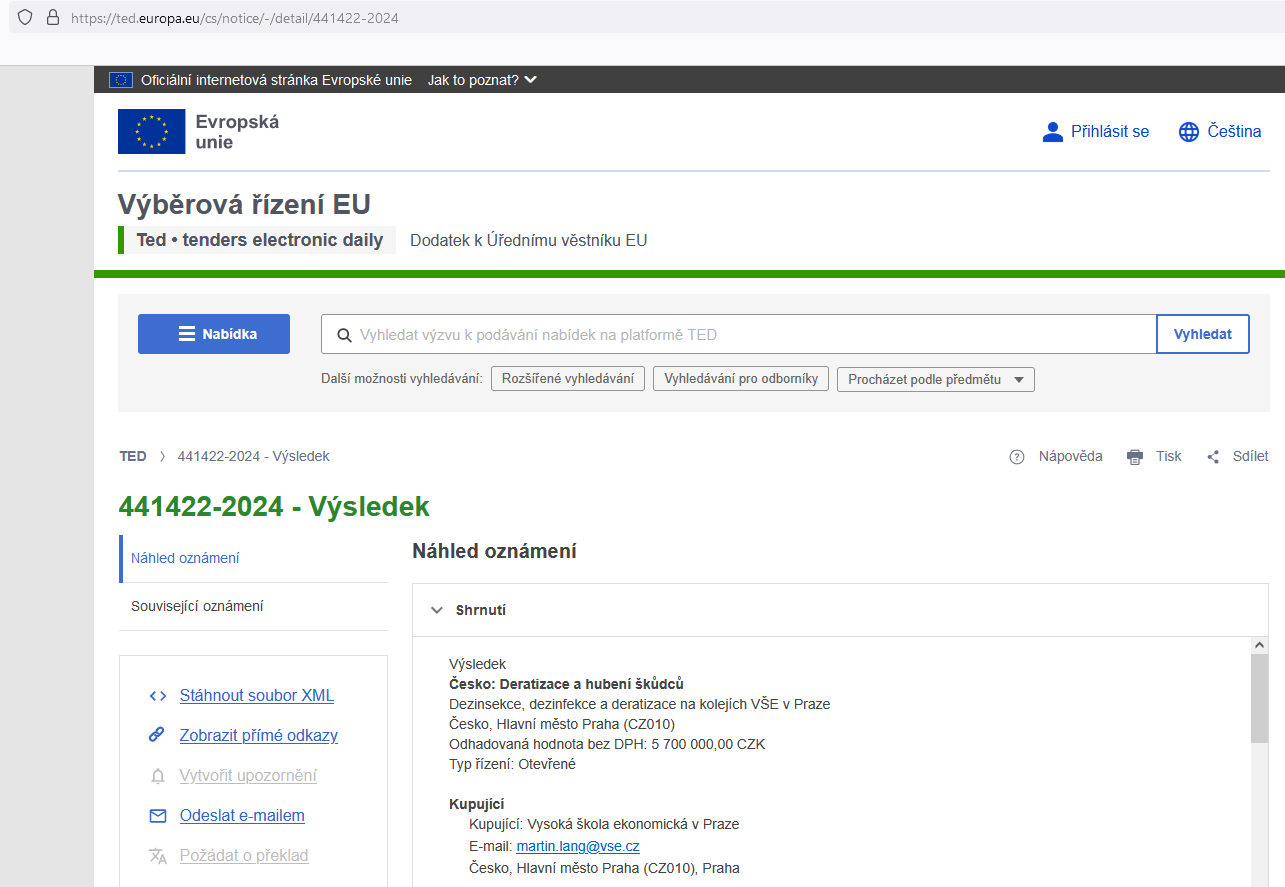Image resolution: width=1285 pixels, height=887 pixels.
Task: Click the help question mark icon
Action: point(1017,457)
